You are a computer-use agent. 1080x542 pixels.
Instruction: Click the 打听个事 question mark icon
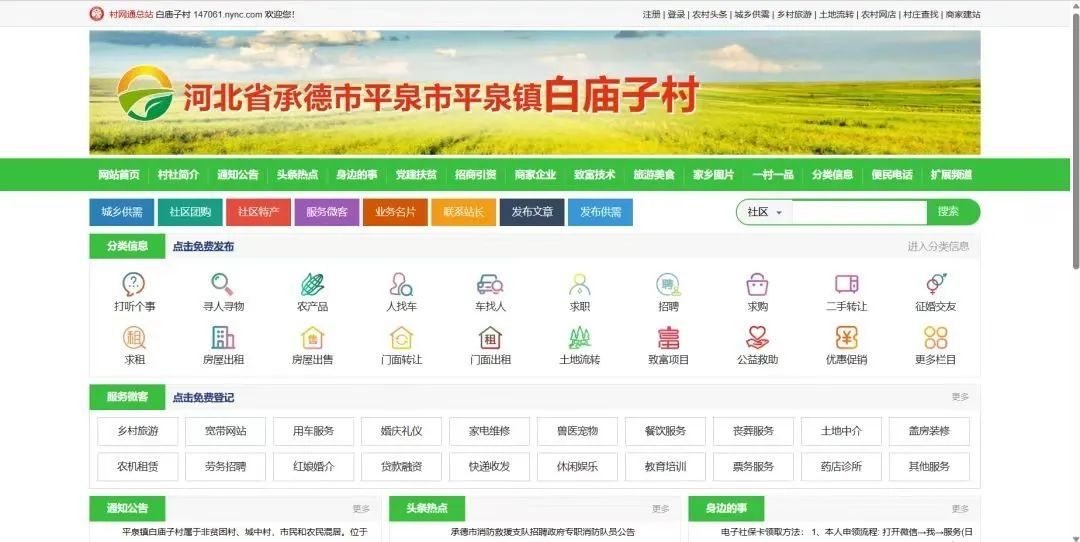pyautogui.click(x=134, y=284)
